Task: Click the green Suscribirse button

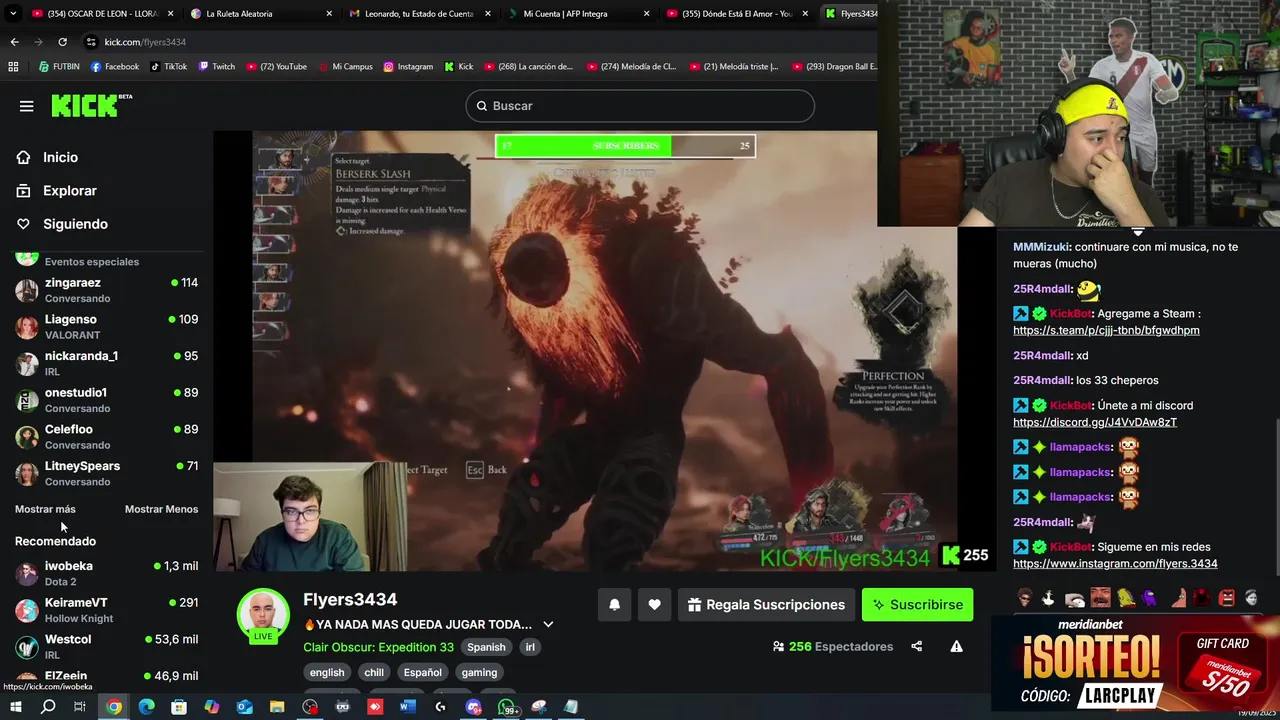Action: [x=917, y=604]
